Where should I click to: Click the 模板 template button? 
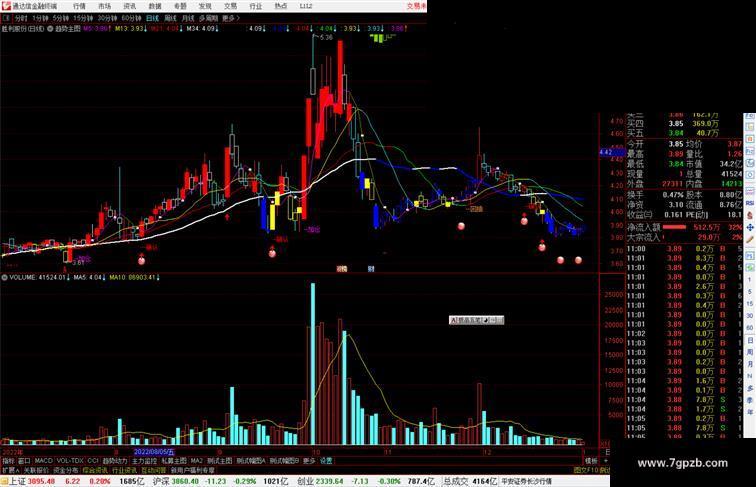pos(591,461)
